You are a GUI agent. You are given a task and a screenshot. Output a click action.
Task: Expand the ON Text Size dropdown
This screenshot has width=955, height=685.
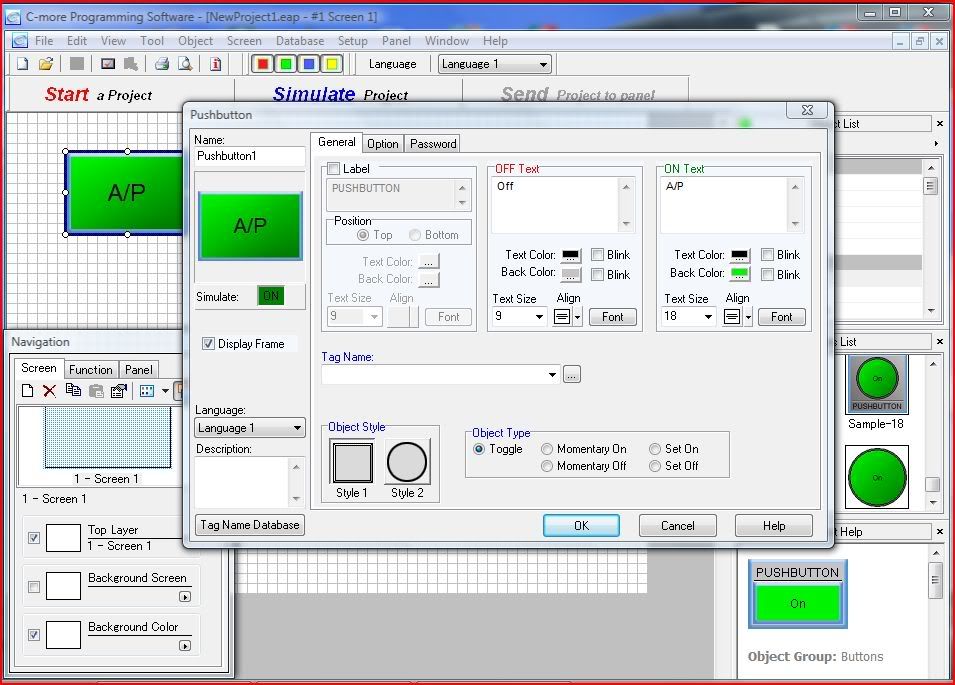(709, 317)
